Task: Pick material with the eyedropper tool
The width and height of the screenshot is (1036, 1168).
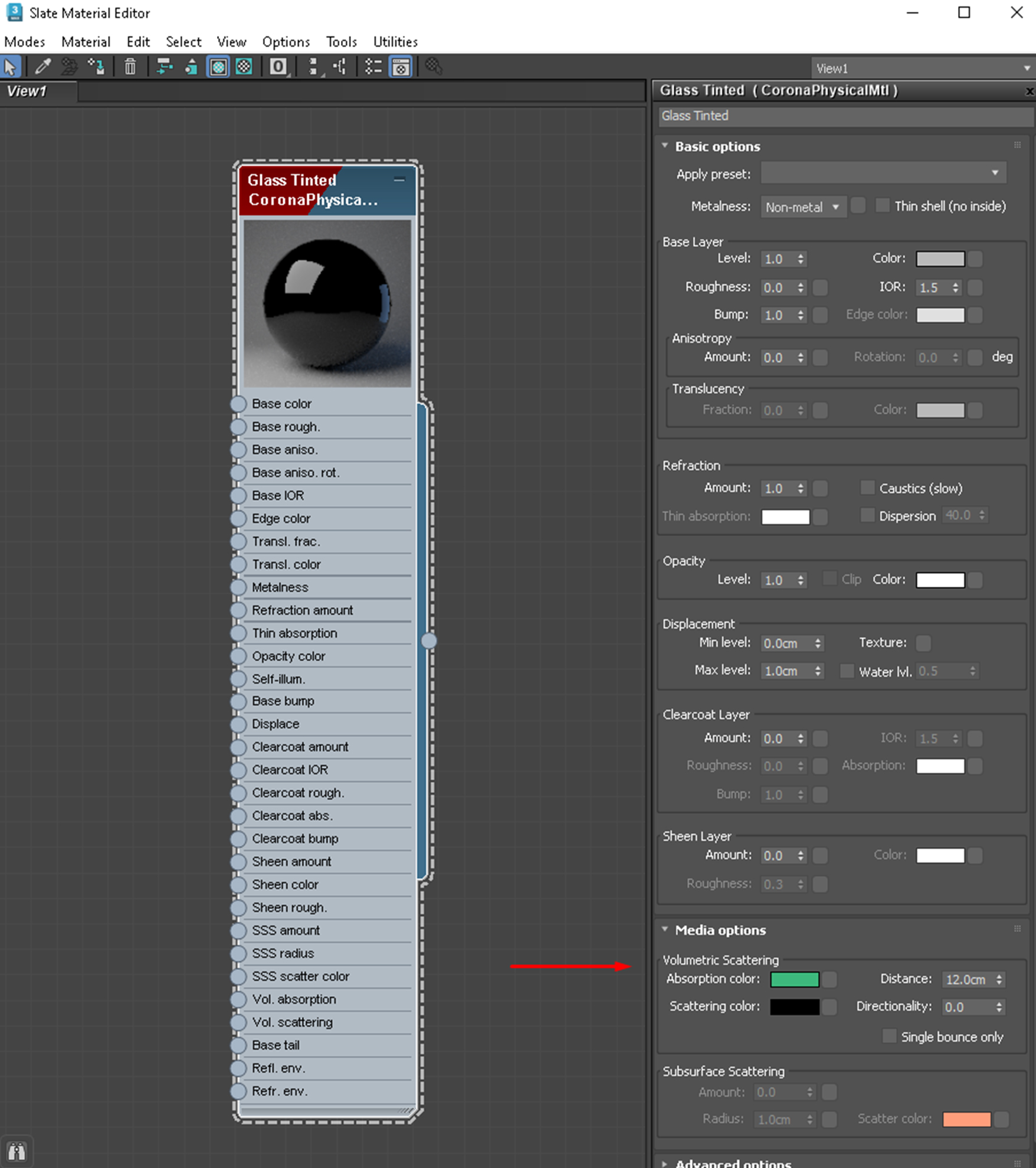Action: pyautogui.click(x=42, y=67)
